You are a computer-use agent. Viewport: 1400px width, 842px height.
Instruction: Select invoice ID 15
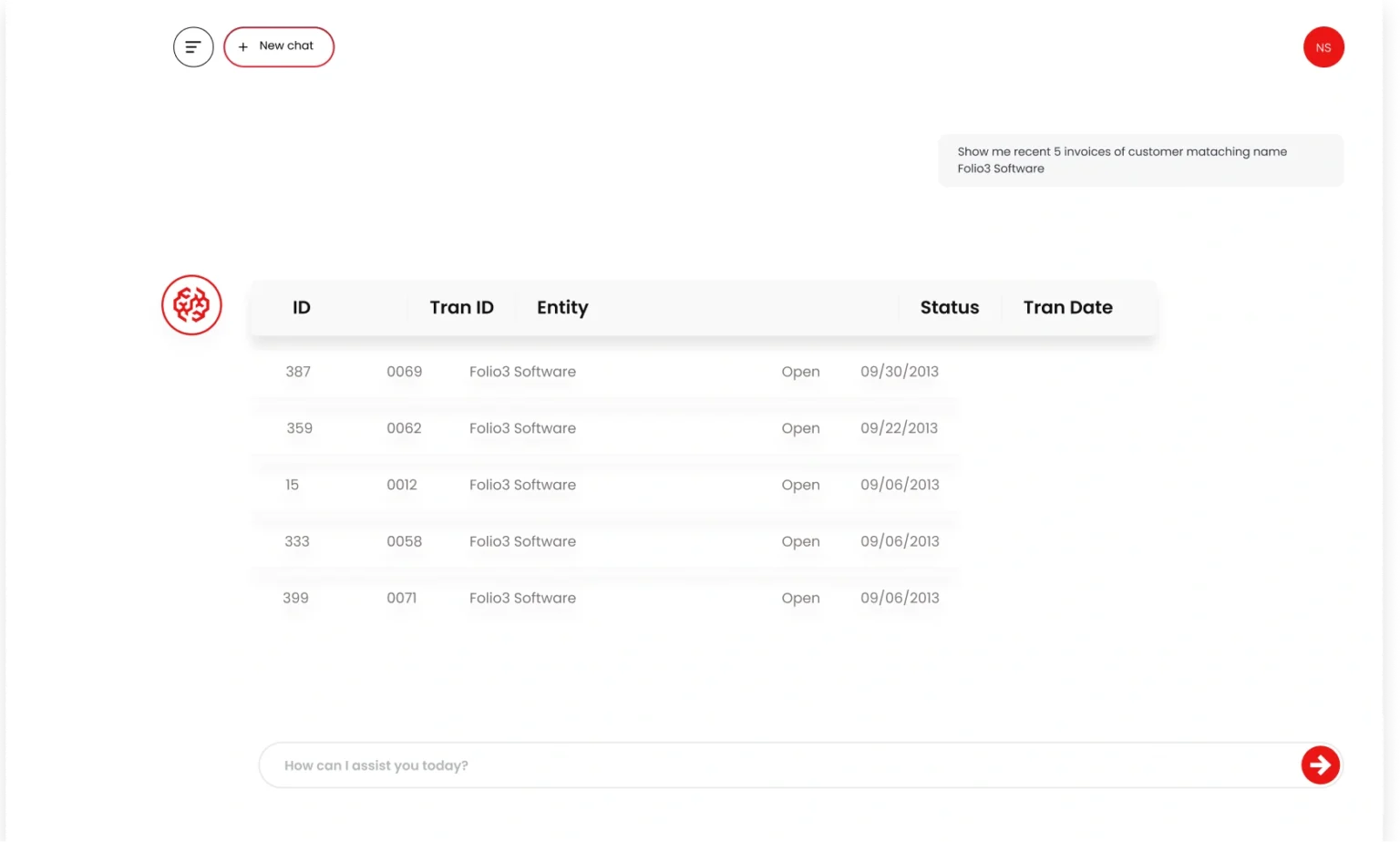point(292,485)
